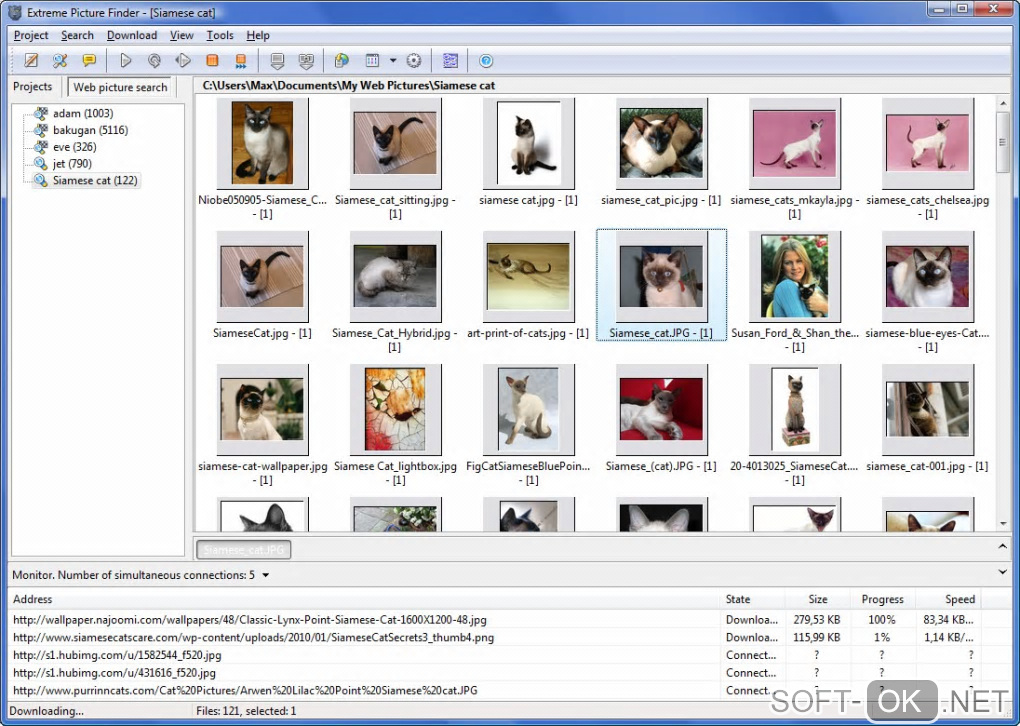
Task: Open the Help menu
Action: (x=258, y=35)
